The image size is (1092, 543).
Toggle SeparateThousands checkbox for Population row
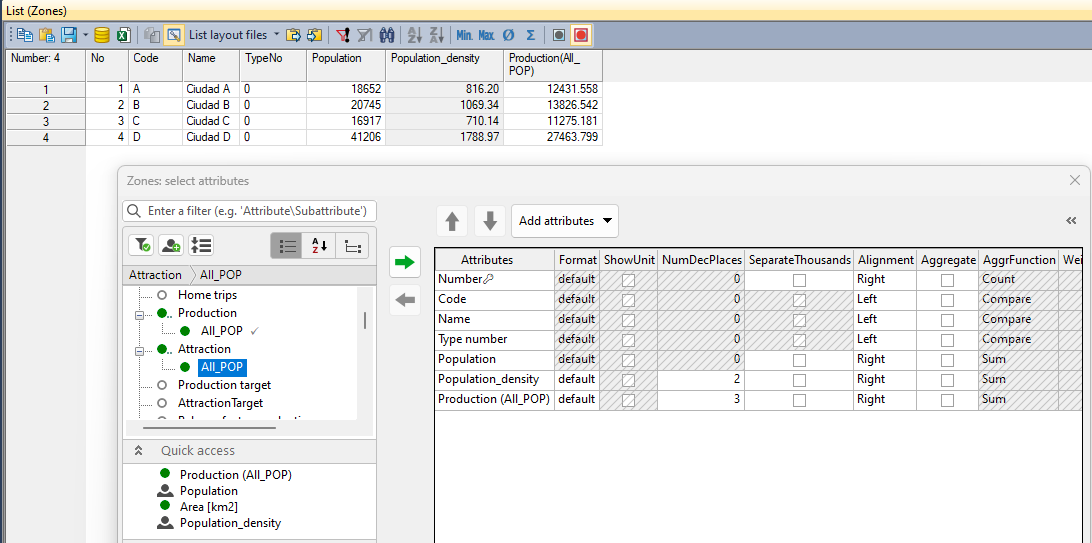point(800,360)
